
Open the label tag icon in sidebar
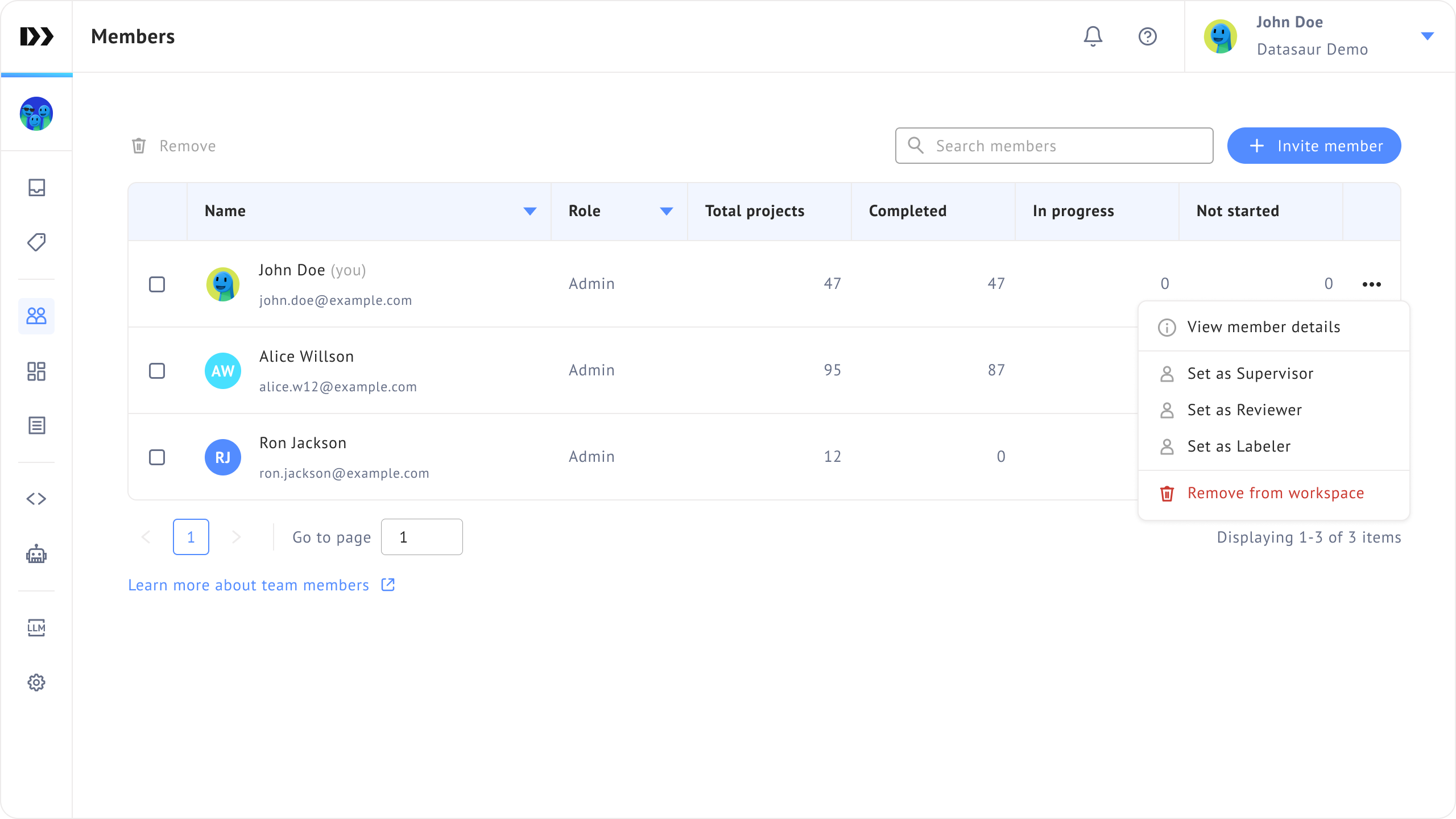[36, 242]
